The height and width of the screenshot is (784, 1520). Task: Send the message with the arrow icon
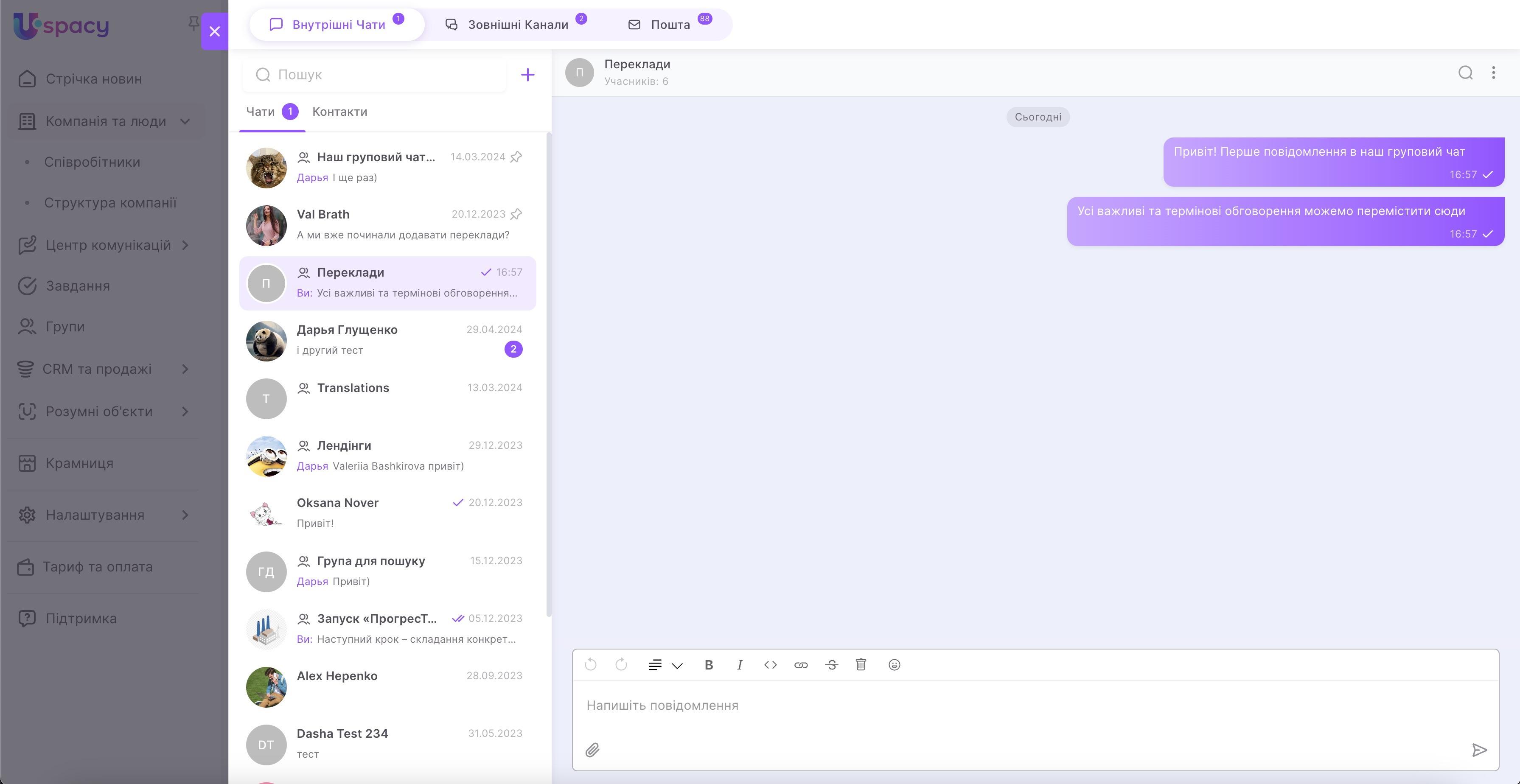(1479, 750)
